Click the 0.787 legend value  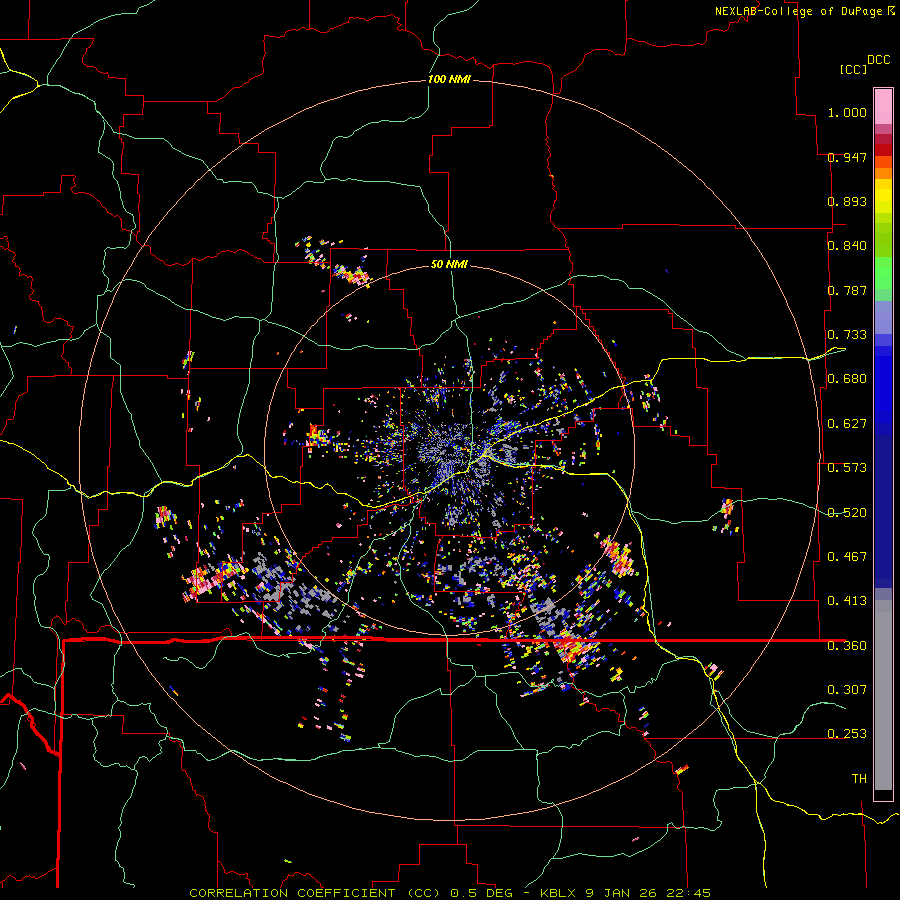pyautogui.click(x=847, y=290)
